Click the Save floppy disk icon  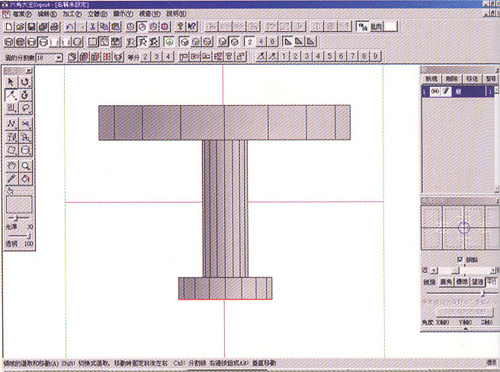32,27
